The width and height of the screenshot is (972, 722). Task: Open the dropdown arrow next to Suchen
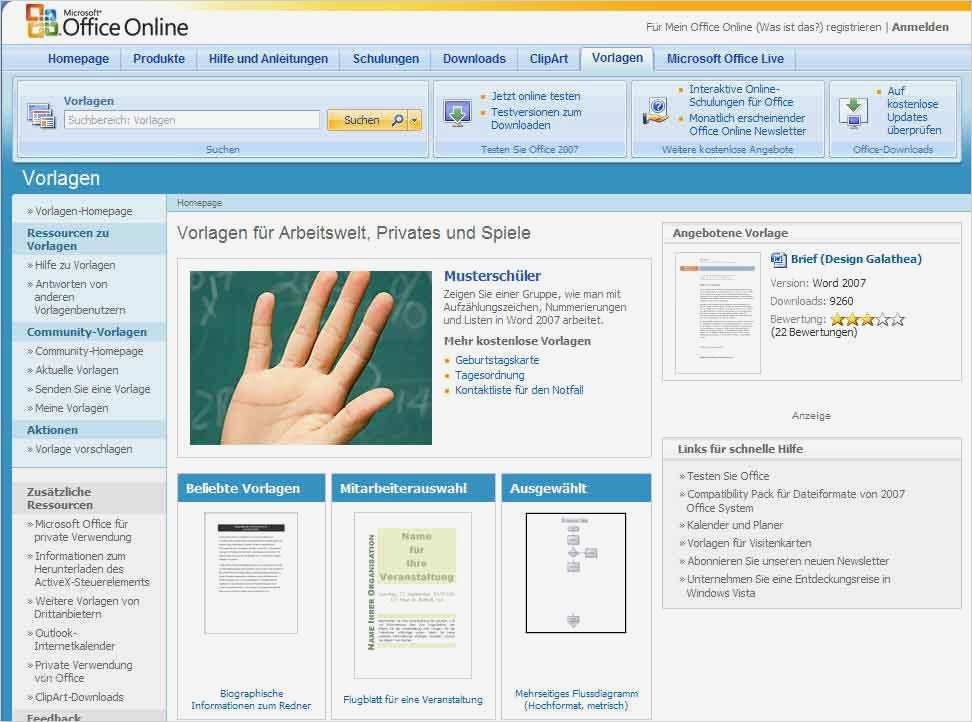(x=414, y=120)
